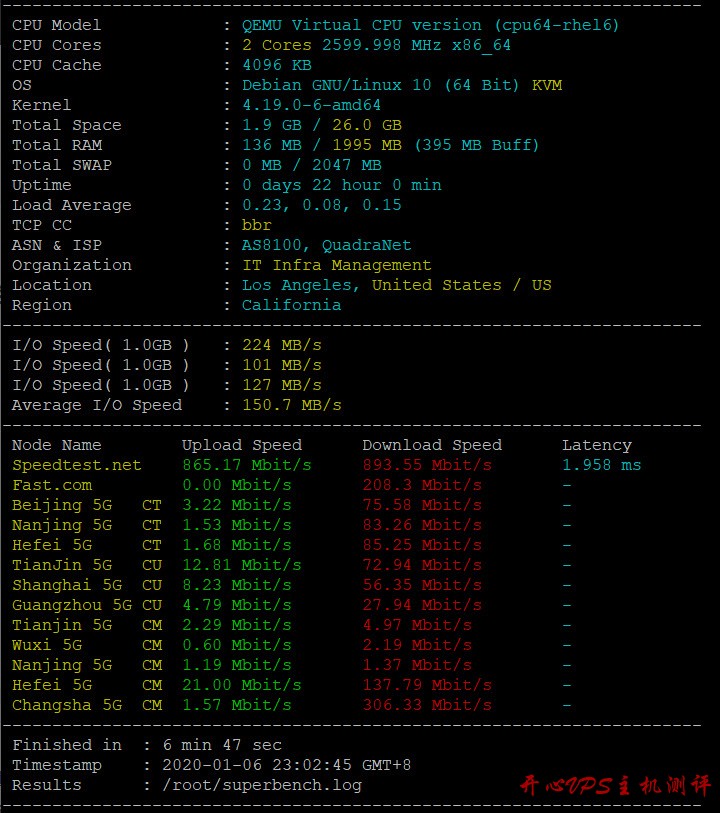
Task: Click the IT Infra Management organization text
Action: click(336, 265)
